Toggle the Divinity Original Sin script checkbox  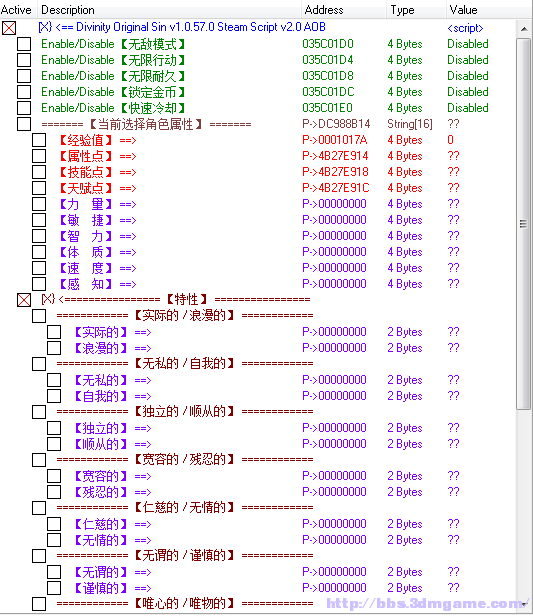9,28
